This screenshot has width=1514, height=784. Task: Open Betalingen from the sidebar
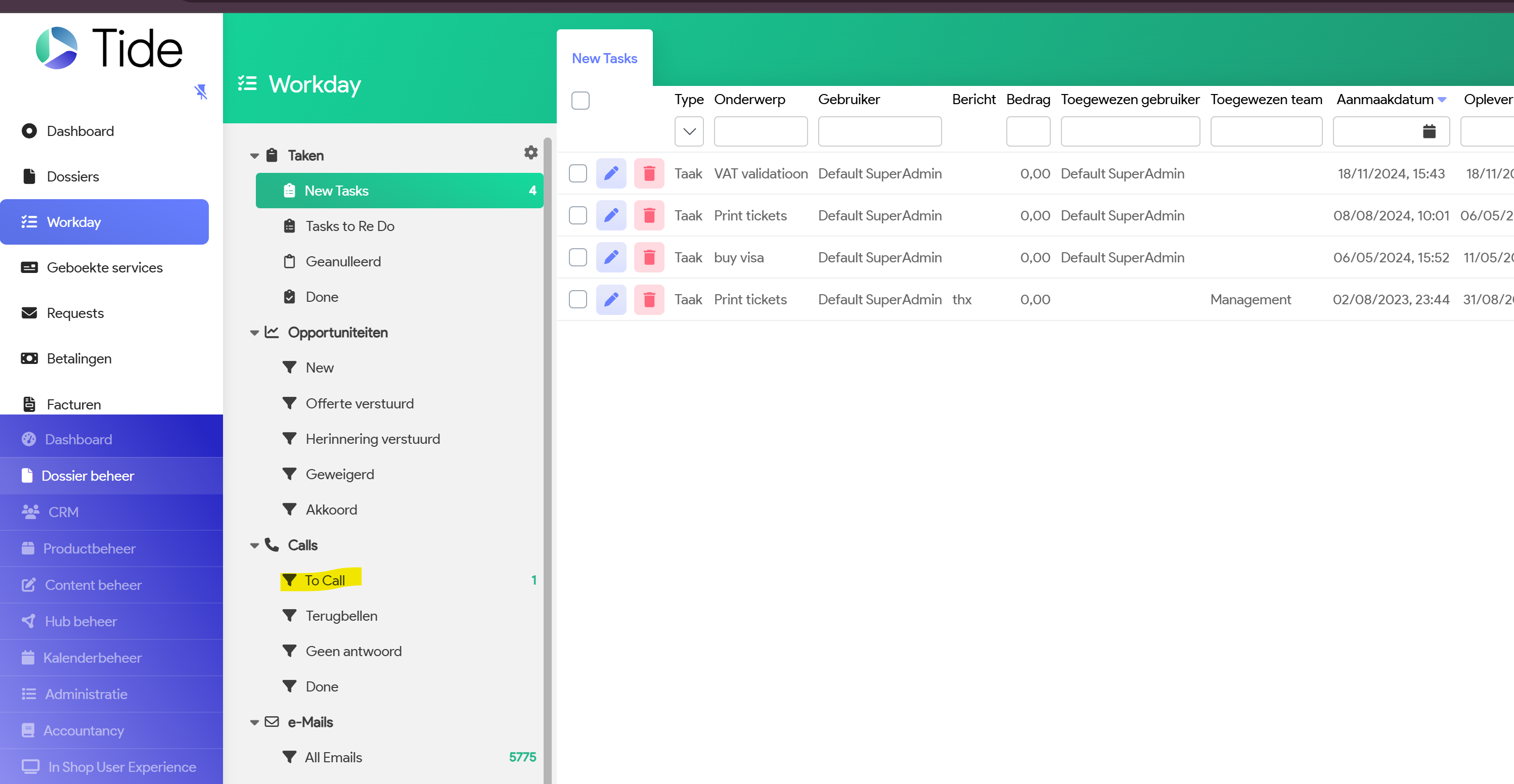(79, 358)
